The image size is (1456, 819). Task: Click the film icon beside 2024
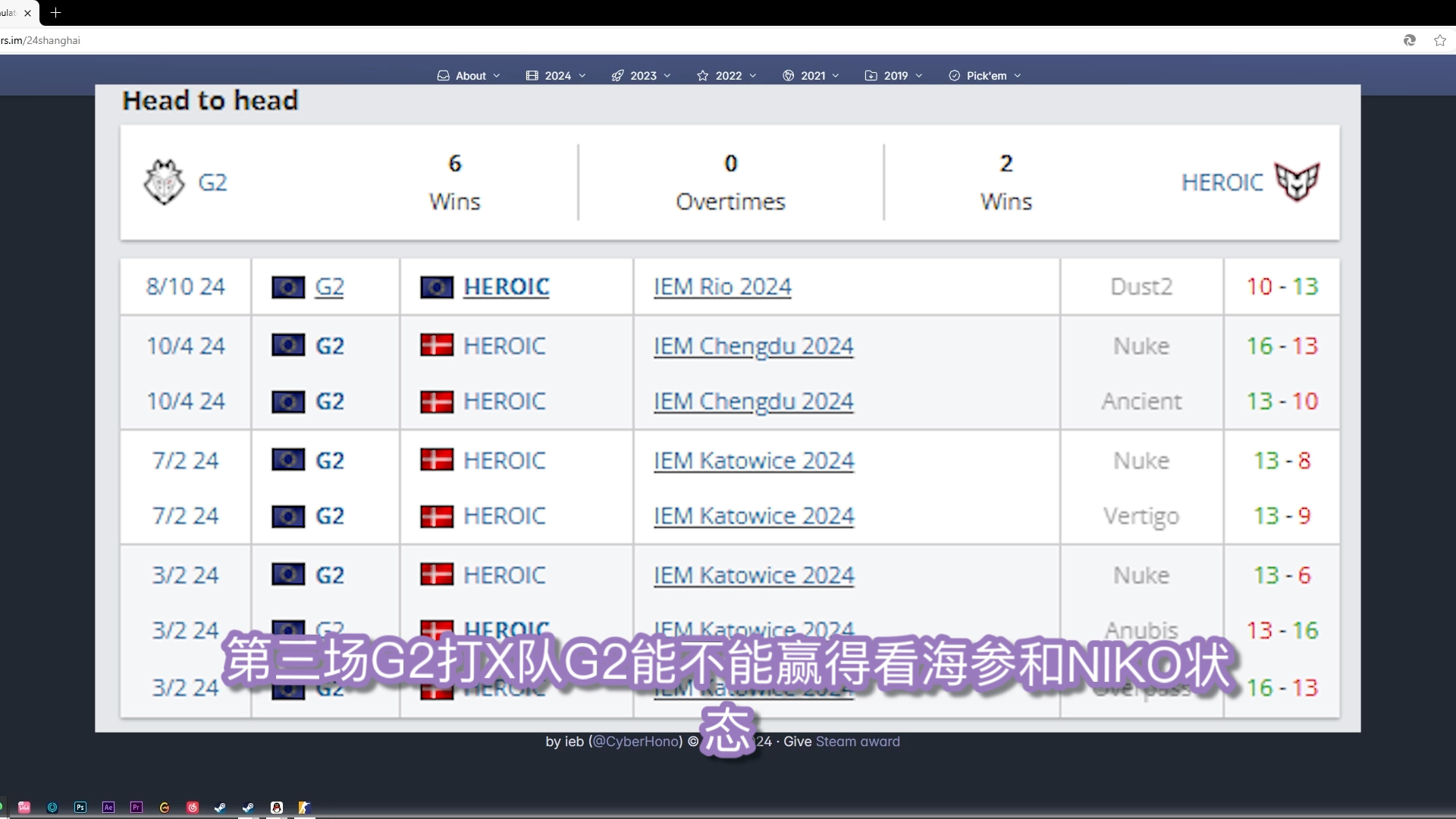[532, 76]
